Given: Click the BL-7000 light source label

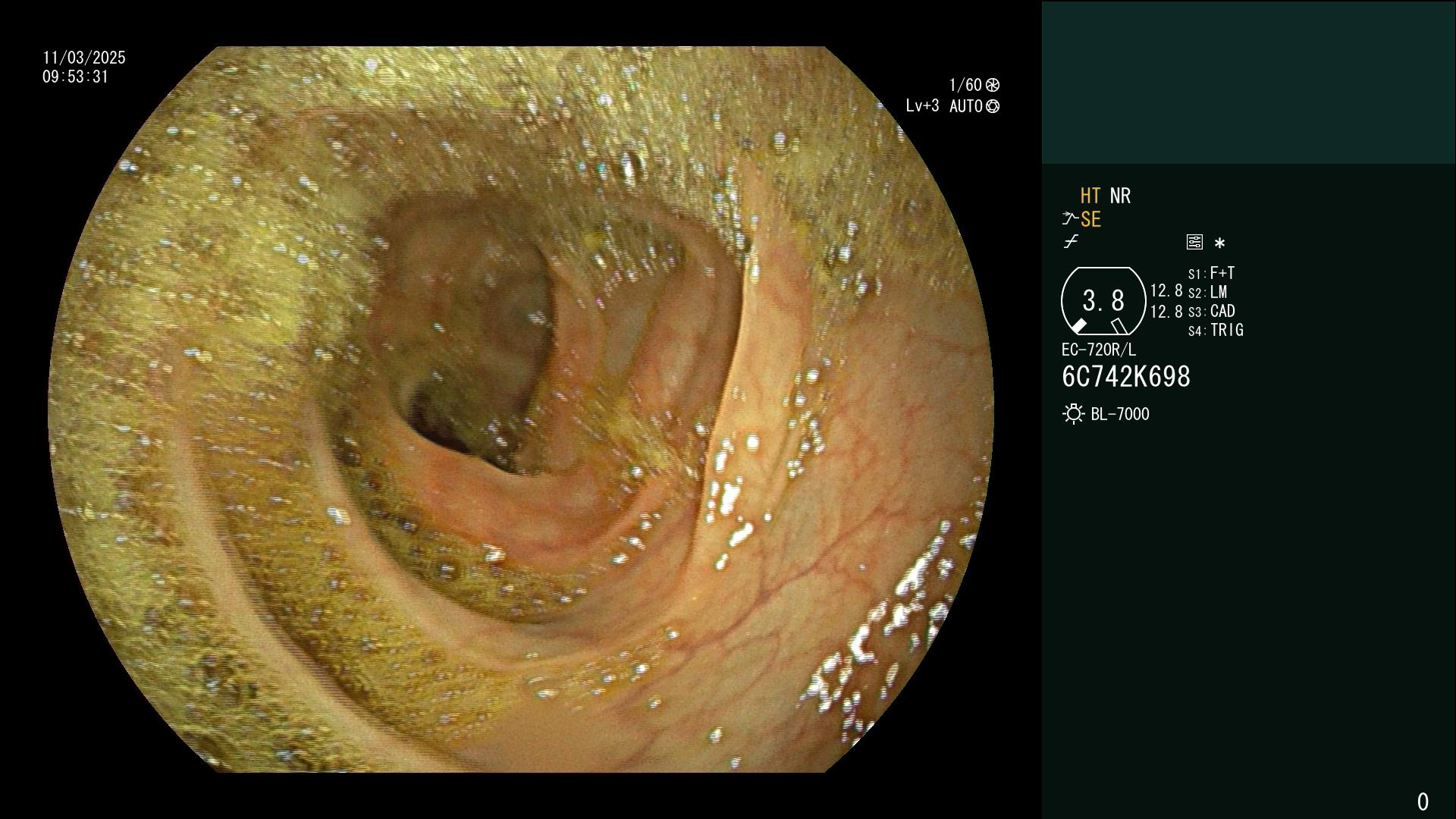Looking at the screenshot, I should click(x=1120, y=414).
